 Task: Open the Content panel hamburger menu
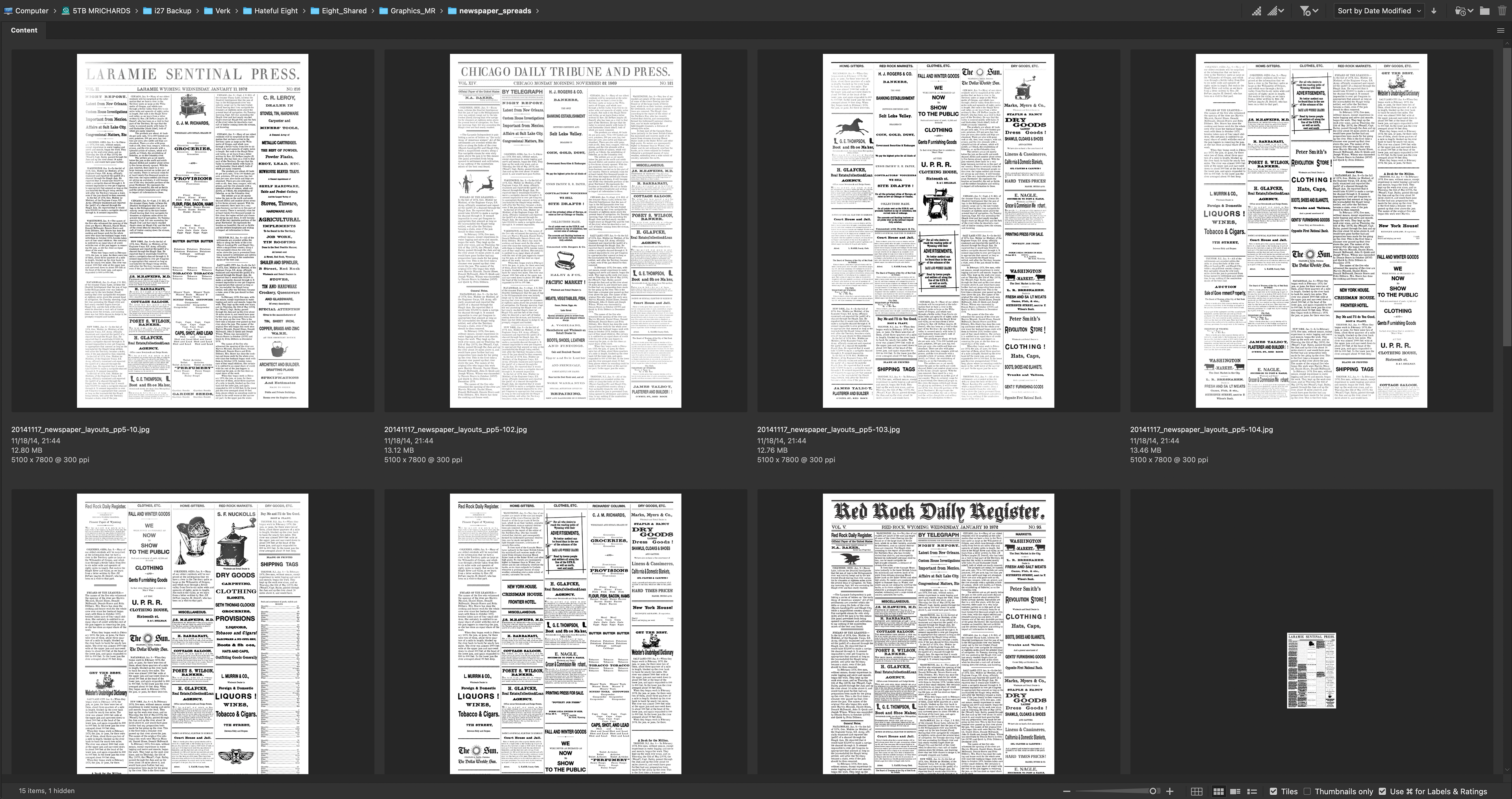[1501, 30]
